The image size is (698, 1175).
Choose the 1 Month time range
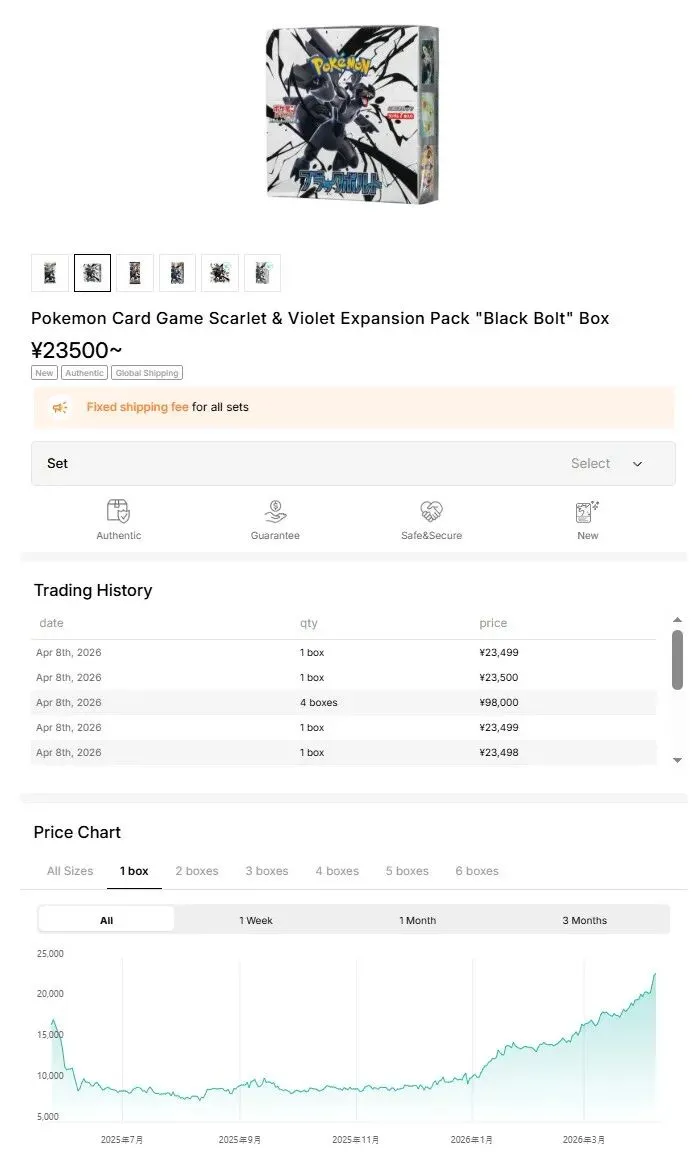tap(418, 920)
